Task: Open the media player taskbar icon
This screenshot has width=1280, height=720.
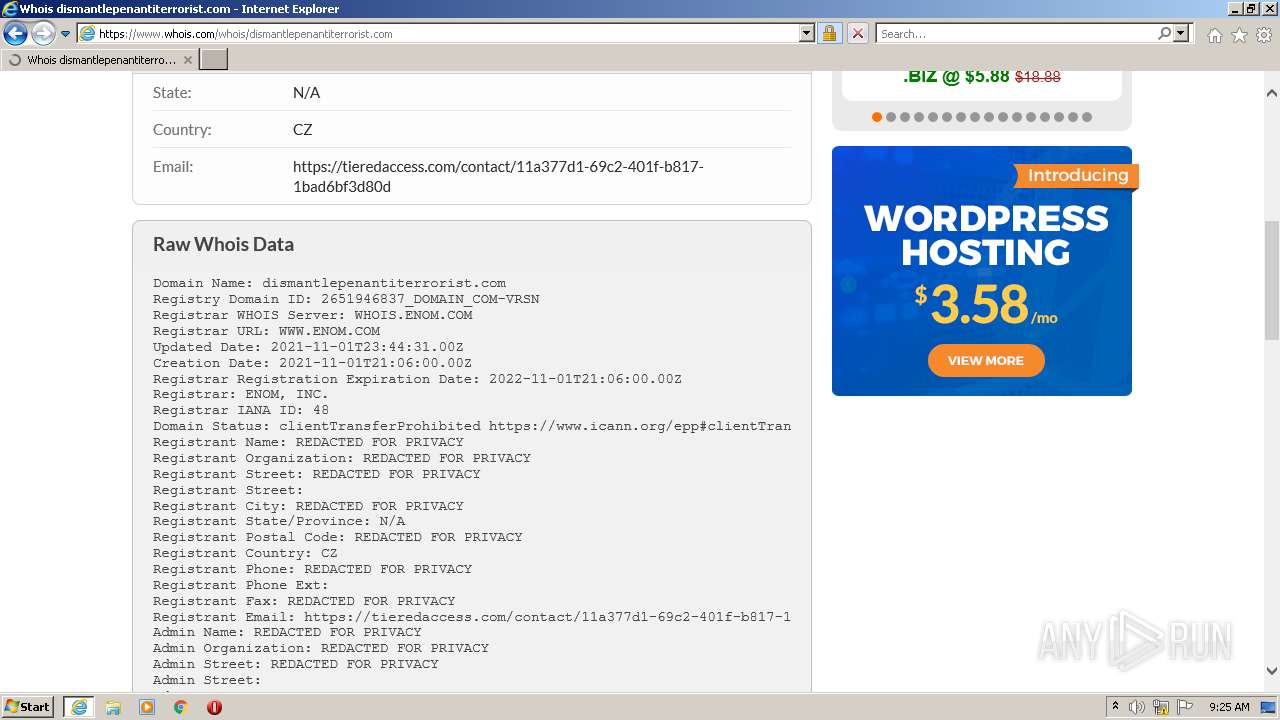Action: click(x=147, y=707)
